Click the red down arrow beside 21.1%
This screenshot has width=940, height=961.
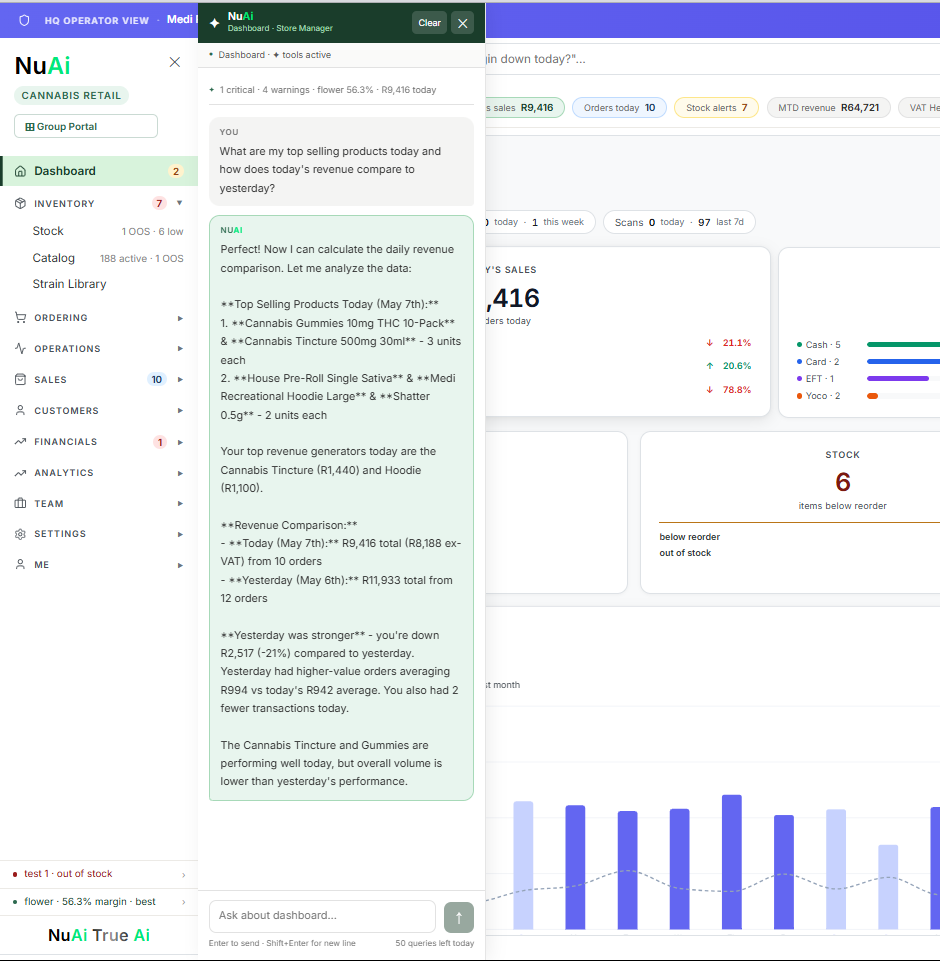coord(710,343)
